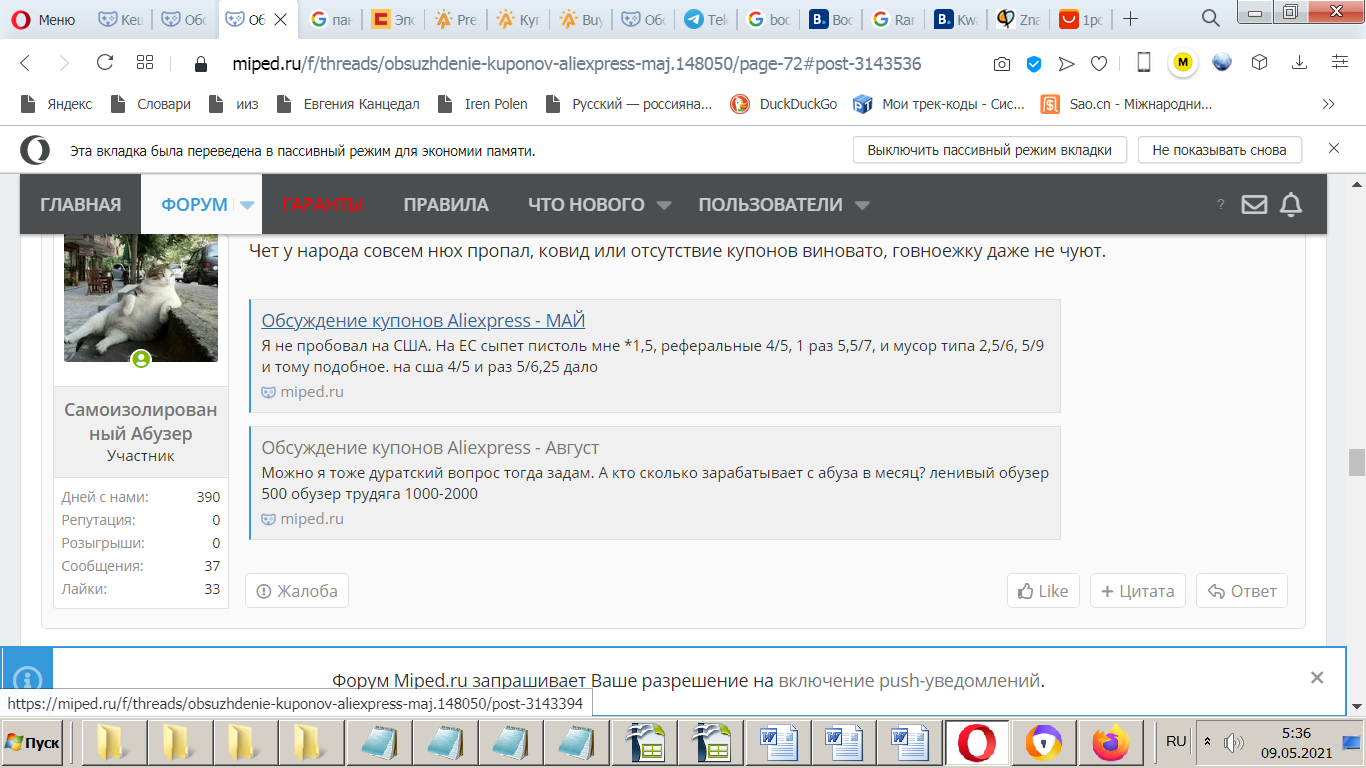
Task: Close the active miped tab
Action: click(x=281, y=19)
